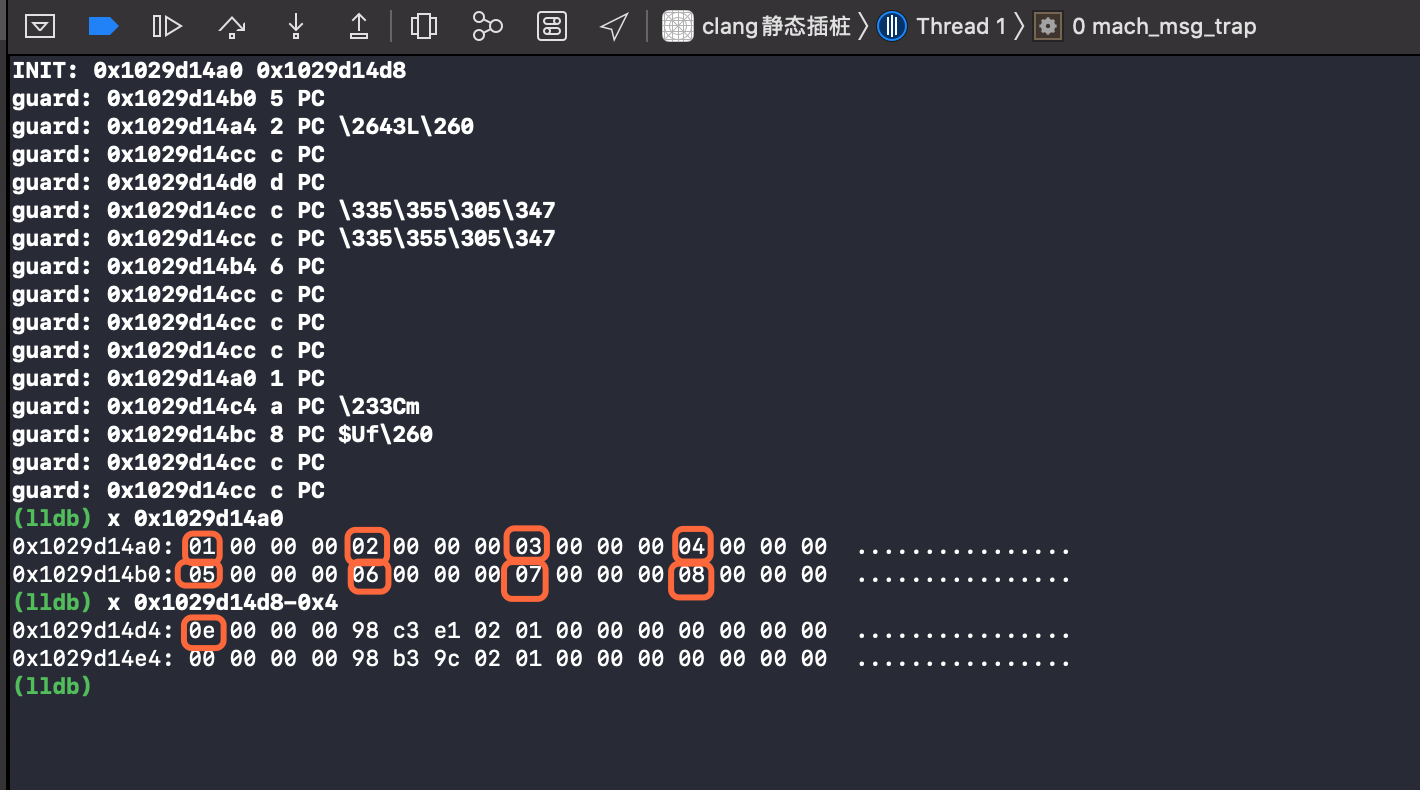Click the $Uf\260 text after PC
The image size is (1420, 790).
tap(385, 434)
